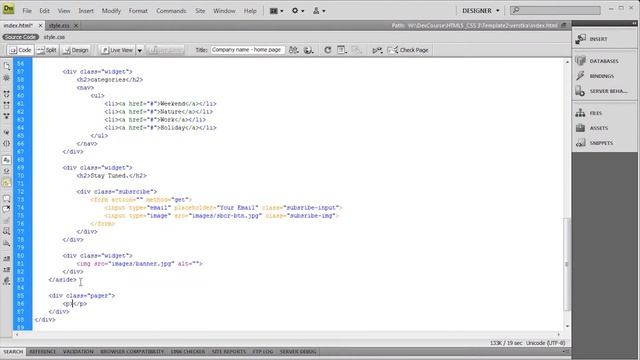Click the Open Documents icon in coding toolbar

7,67
